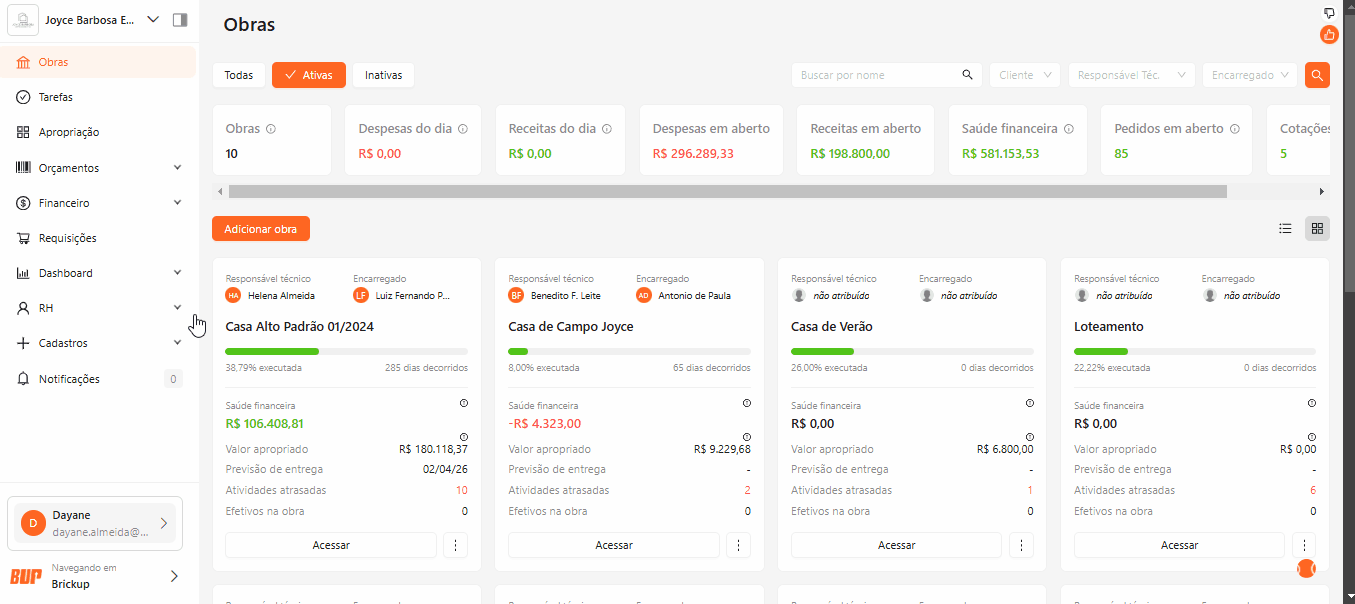Click progress bar of Casa de Campo Joyce
This screenshot has width=1355, height=604.
click(629, 351)
